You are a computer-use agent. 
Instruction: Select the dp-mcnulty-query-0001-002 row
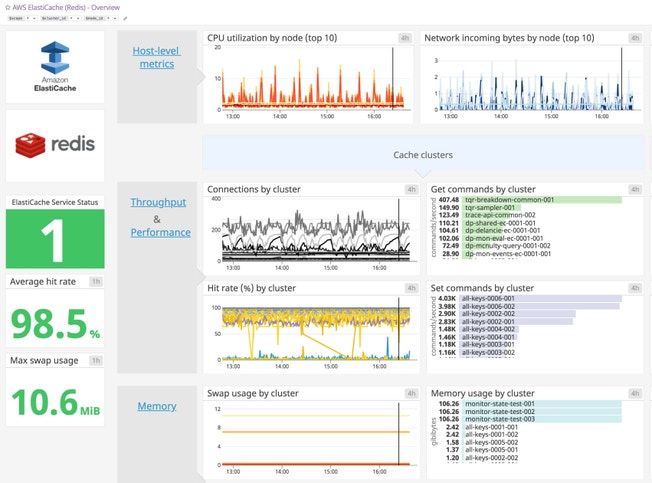tap(530, 246)
